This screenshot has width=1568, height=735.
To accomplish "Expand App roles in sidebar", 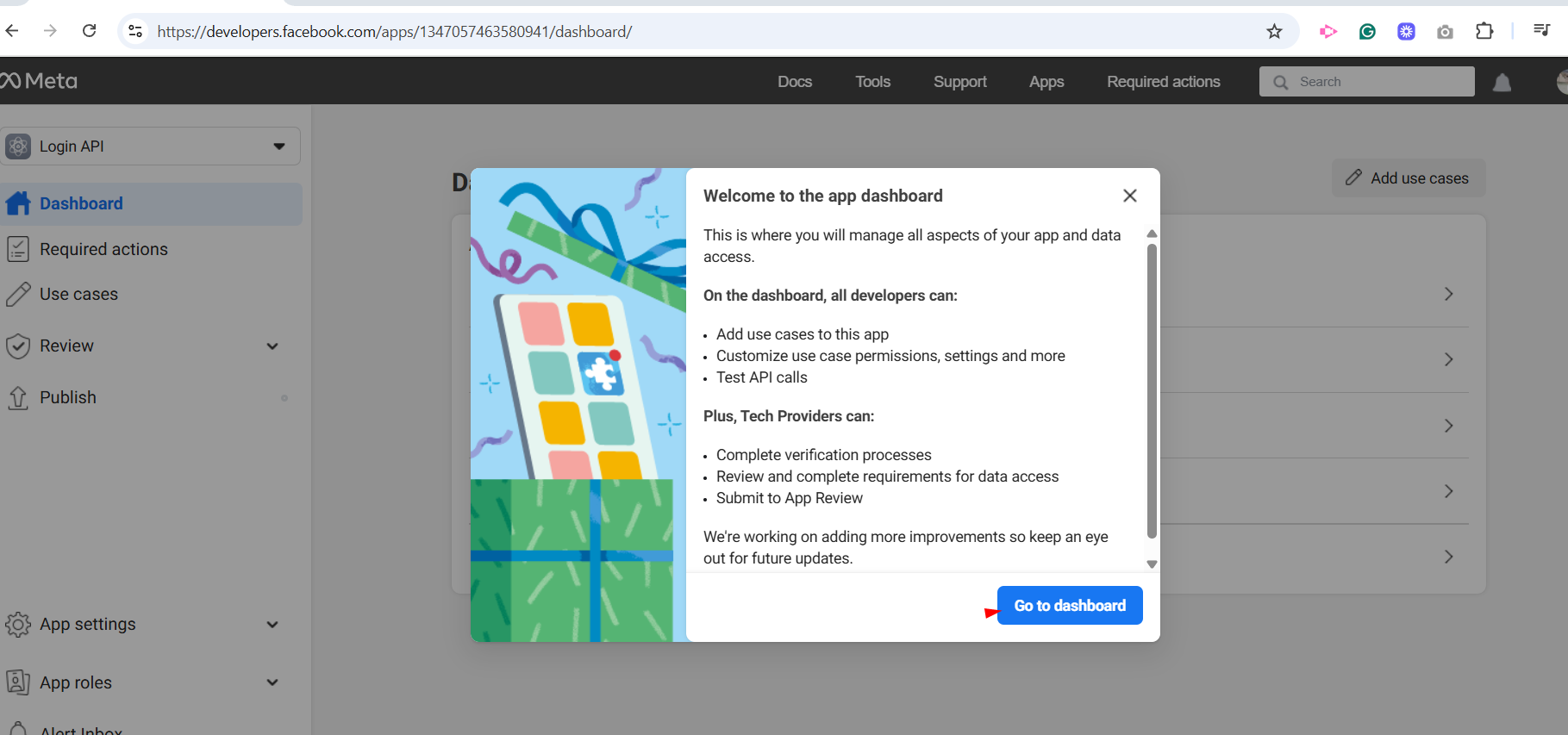I will pyautogui.click(x=272, y=682).
